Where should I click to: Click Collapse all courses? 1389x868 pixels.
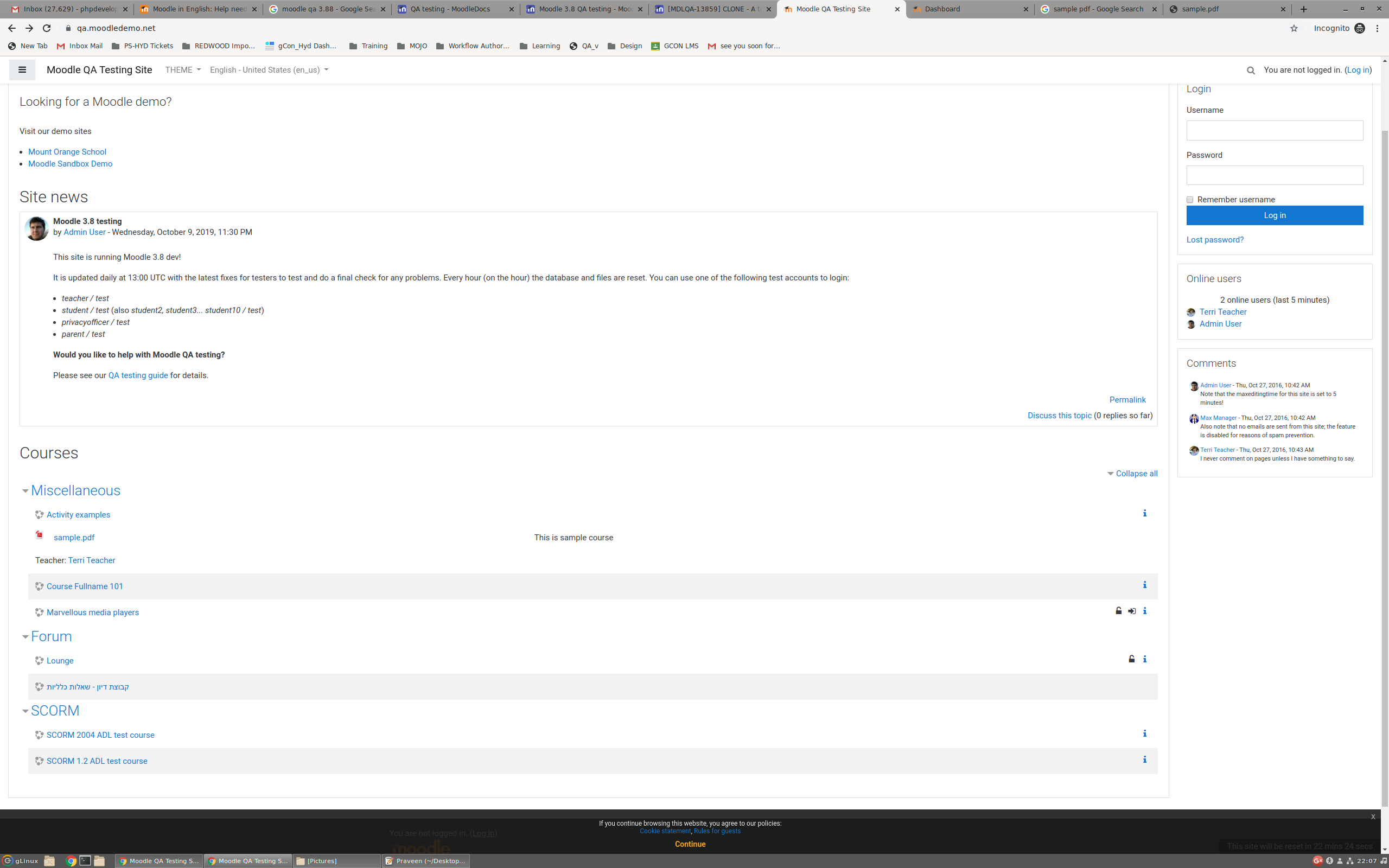[1136, 474]
